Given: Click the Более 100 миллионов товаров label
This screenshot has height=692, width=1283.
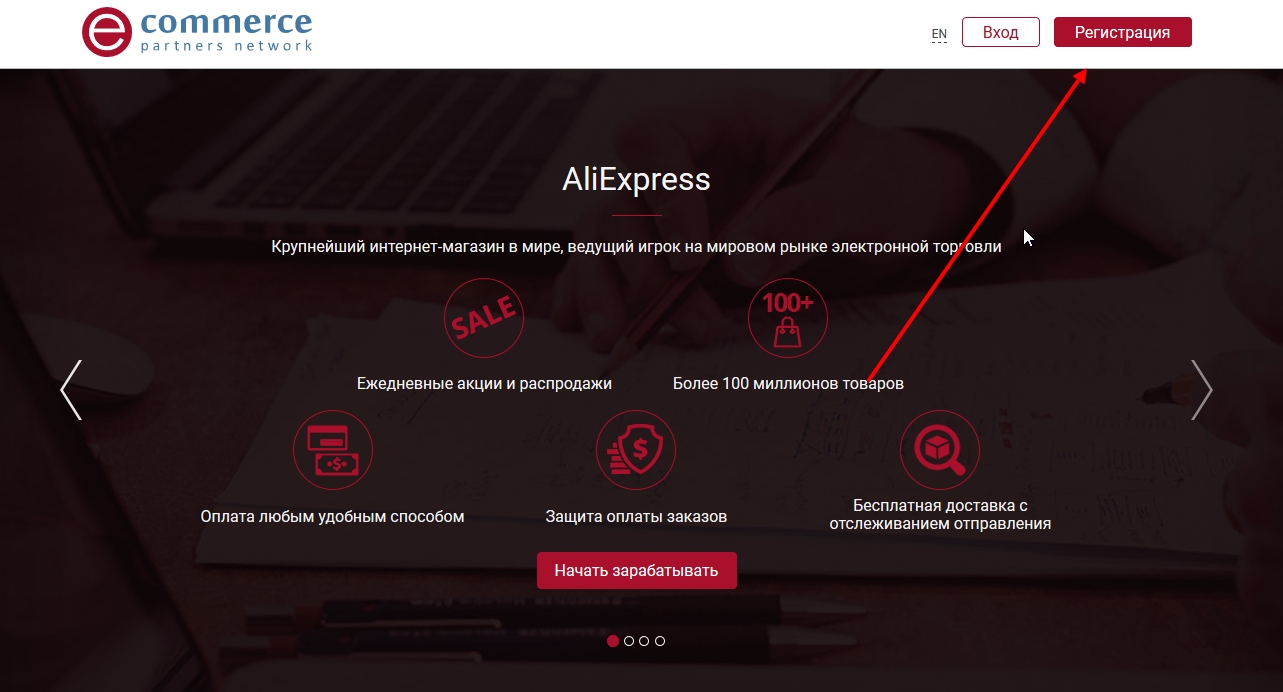Looking at the screenshot, I should tap(788, 383).
